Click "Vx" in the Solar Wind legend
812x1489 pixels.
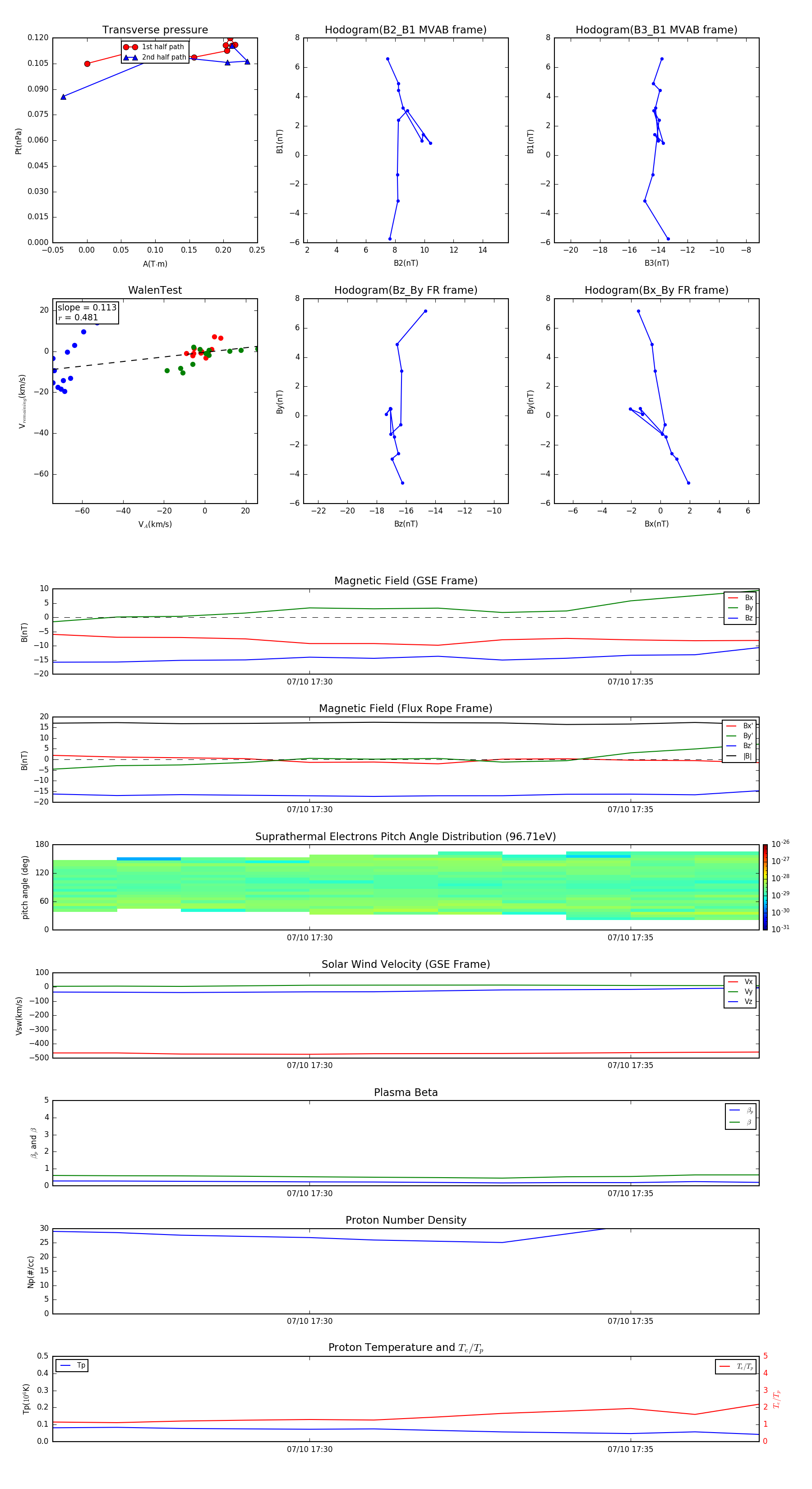pos(748,981)
